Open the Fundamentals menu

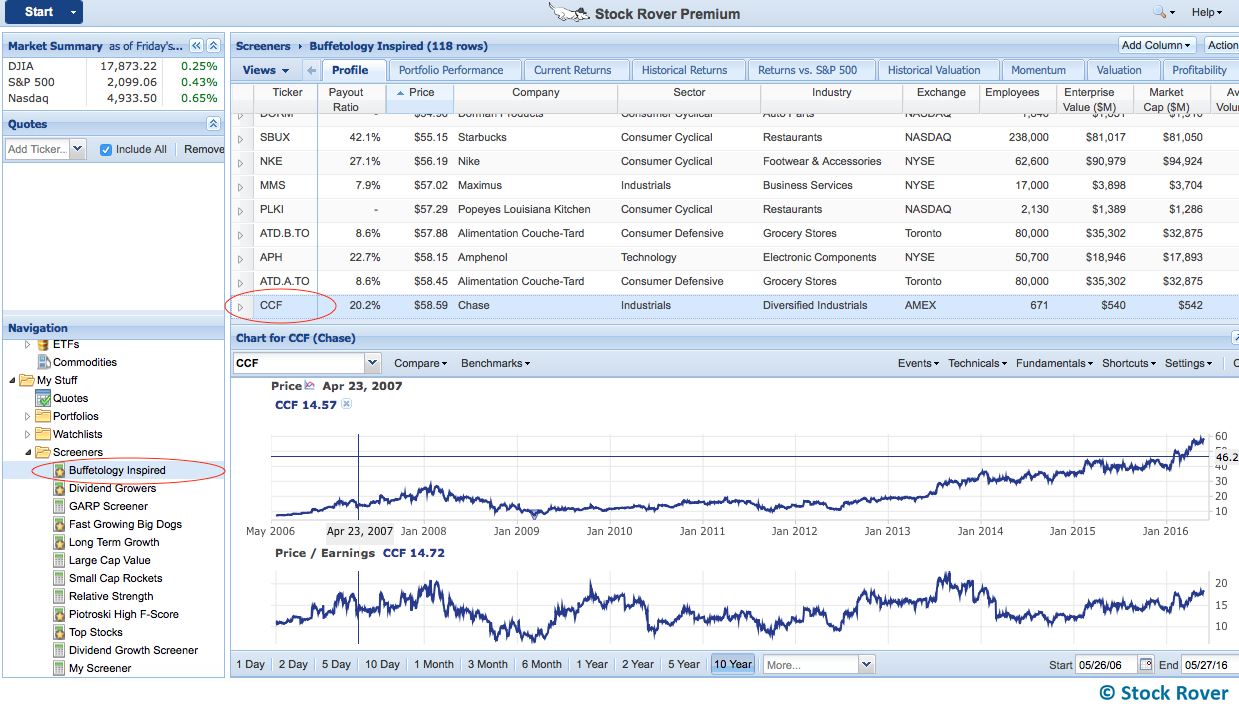click(1054, 363)
